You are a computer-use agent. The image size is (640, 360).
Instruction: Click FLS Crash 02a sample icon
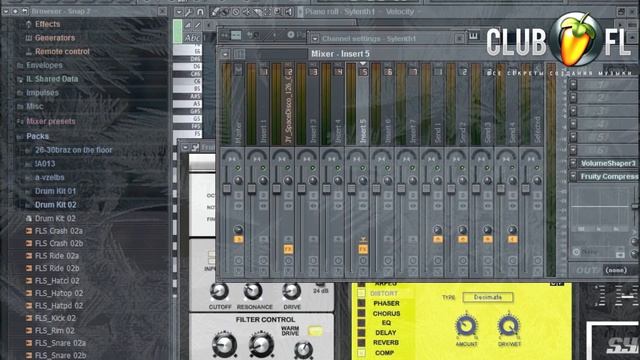29,231
